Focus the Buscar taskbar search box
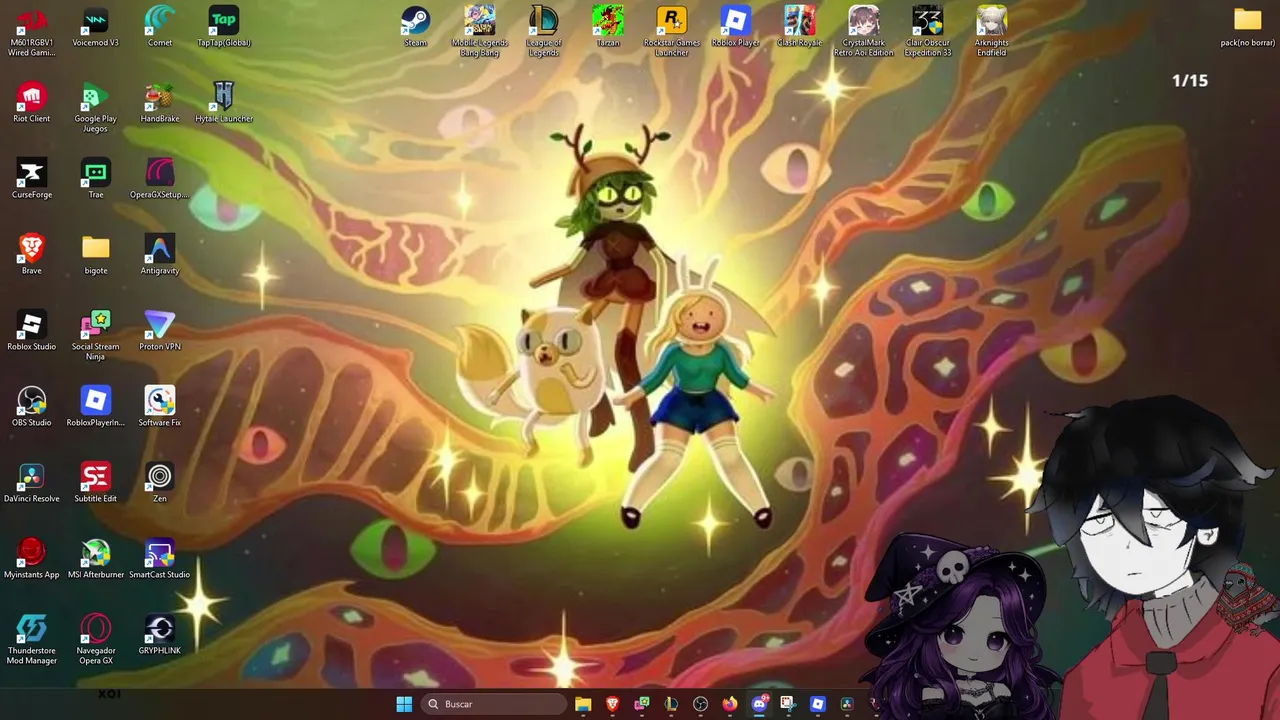The image size is (1280, 720). coord(494,704)
